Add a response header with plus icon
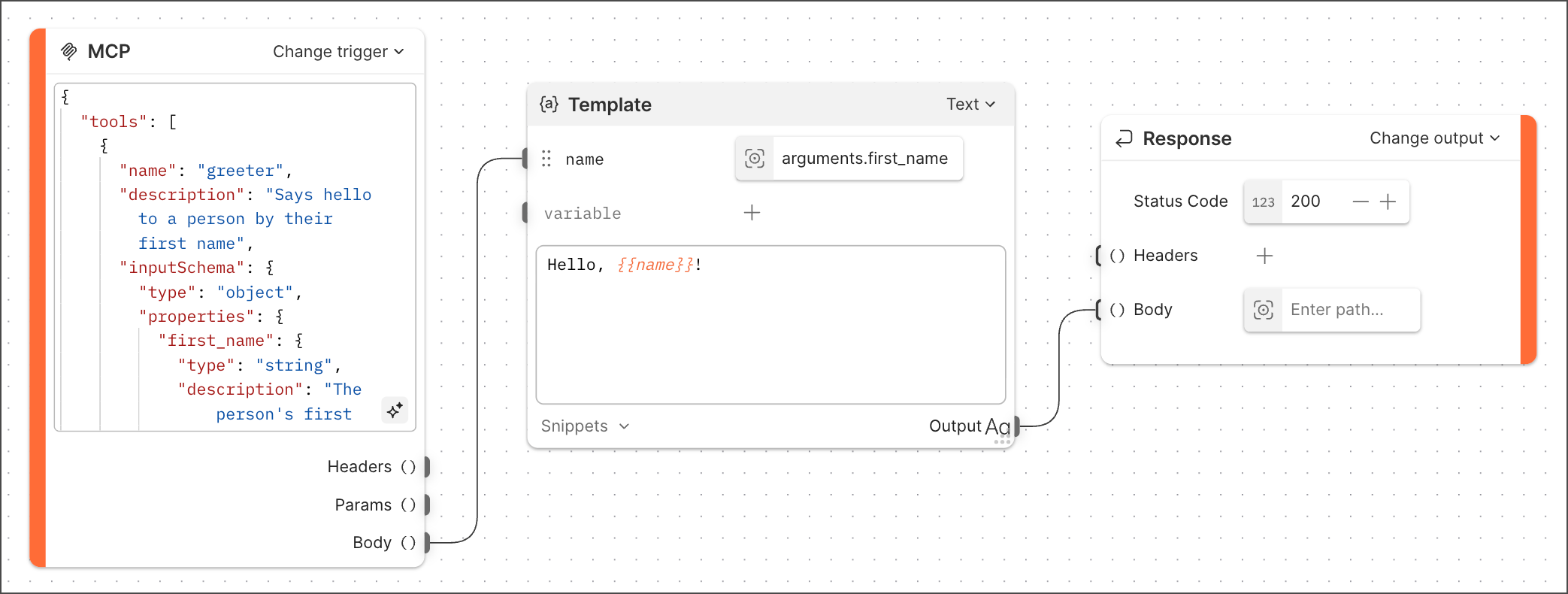This screenshot has height=594, width=1568. (1264, 256)
